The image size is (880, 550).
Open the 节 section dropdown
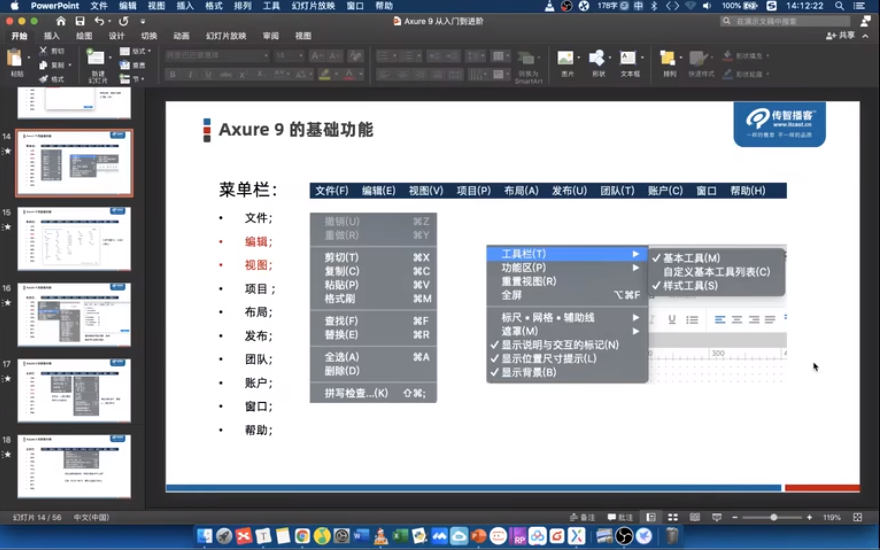(x=133, y=78)
